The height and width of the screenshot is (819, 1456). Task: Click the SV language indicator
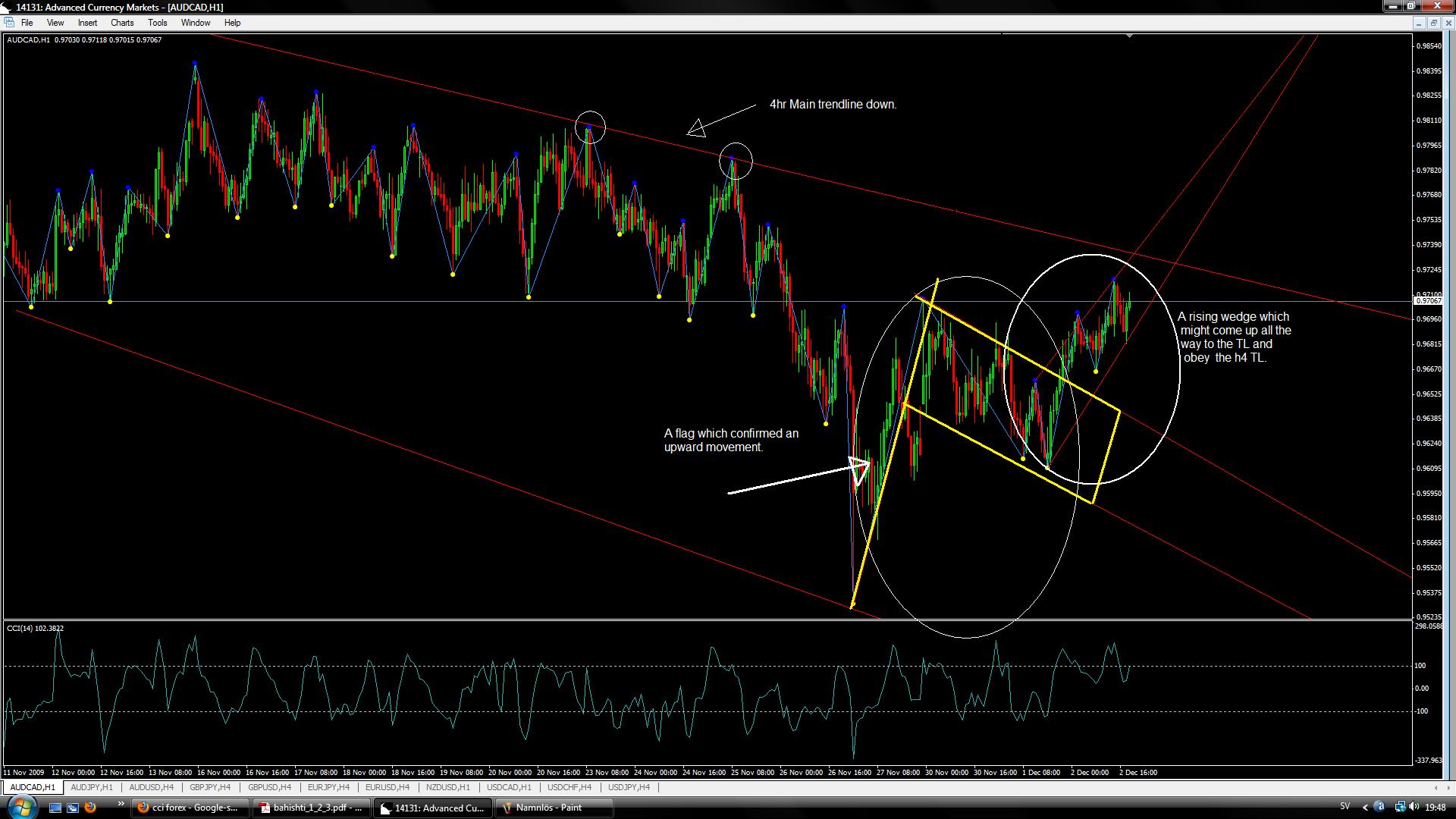[1345, 807]
